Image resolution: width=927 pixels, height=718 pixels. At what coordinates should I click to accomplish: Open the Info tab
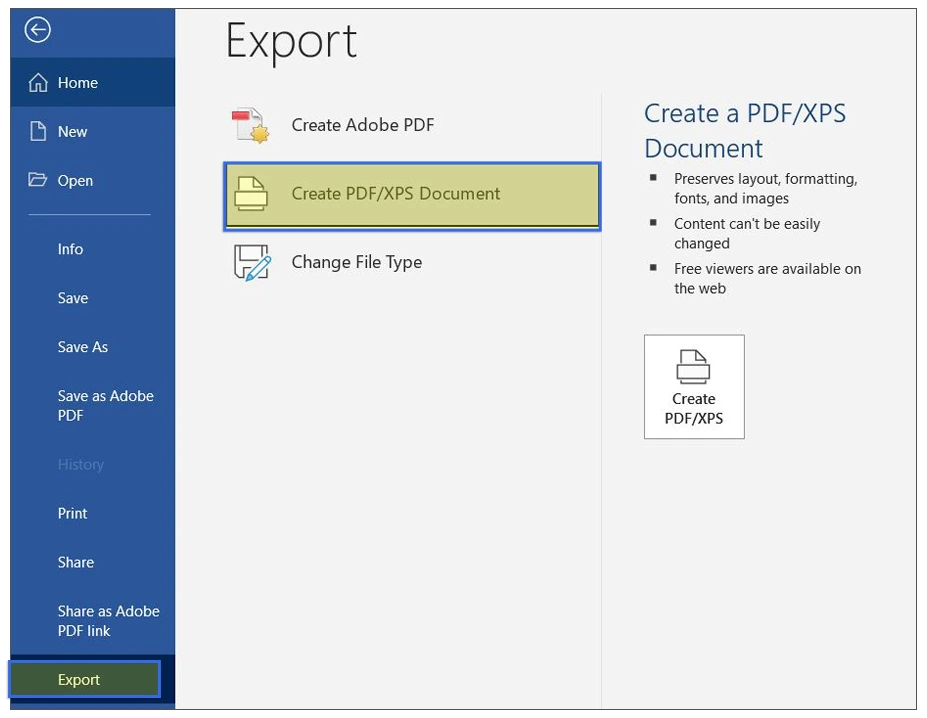70,249
